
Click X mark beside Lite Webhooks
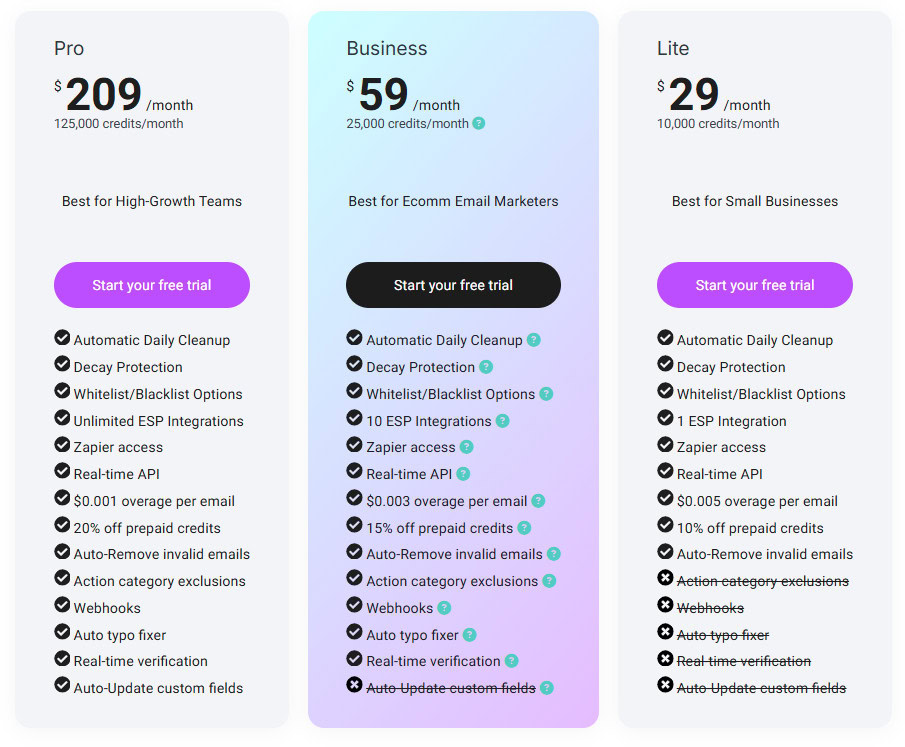click(665, 604)
